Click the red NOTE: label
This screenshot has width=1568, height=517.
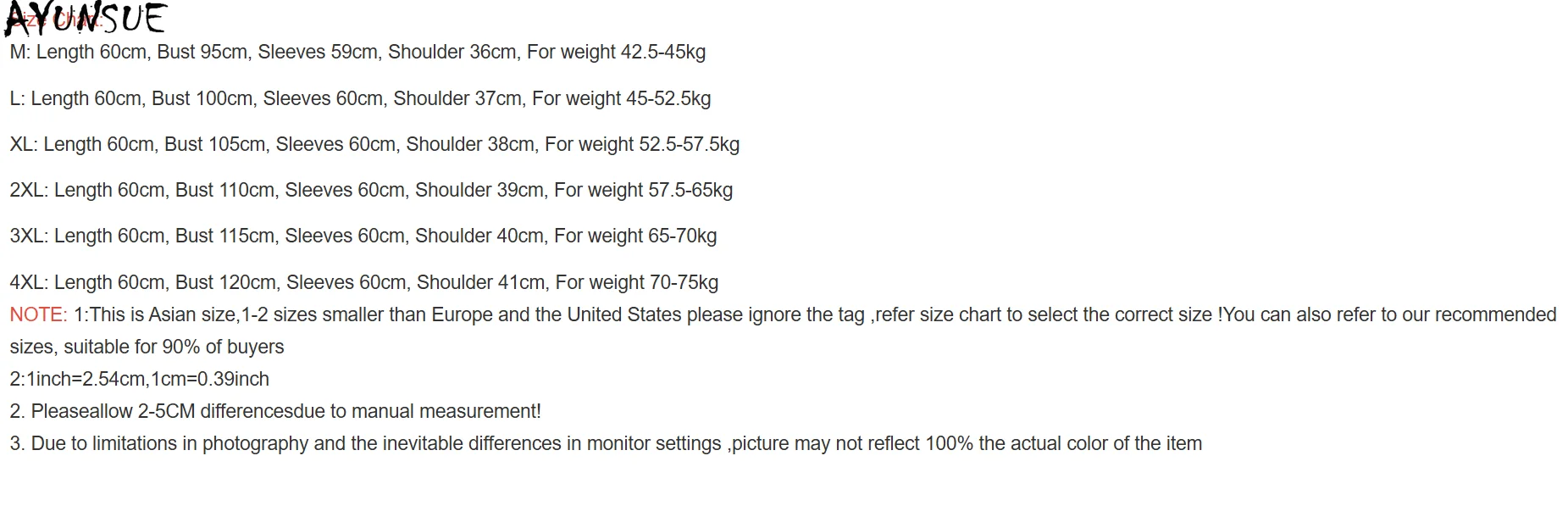(x=38, y=315)
